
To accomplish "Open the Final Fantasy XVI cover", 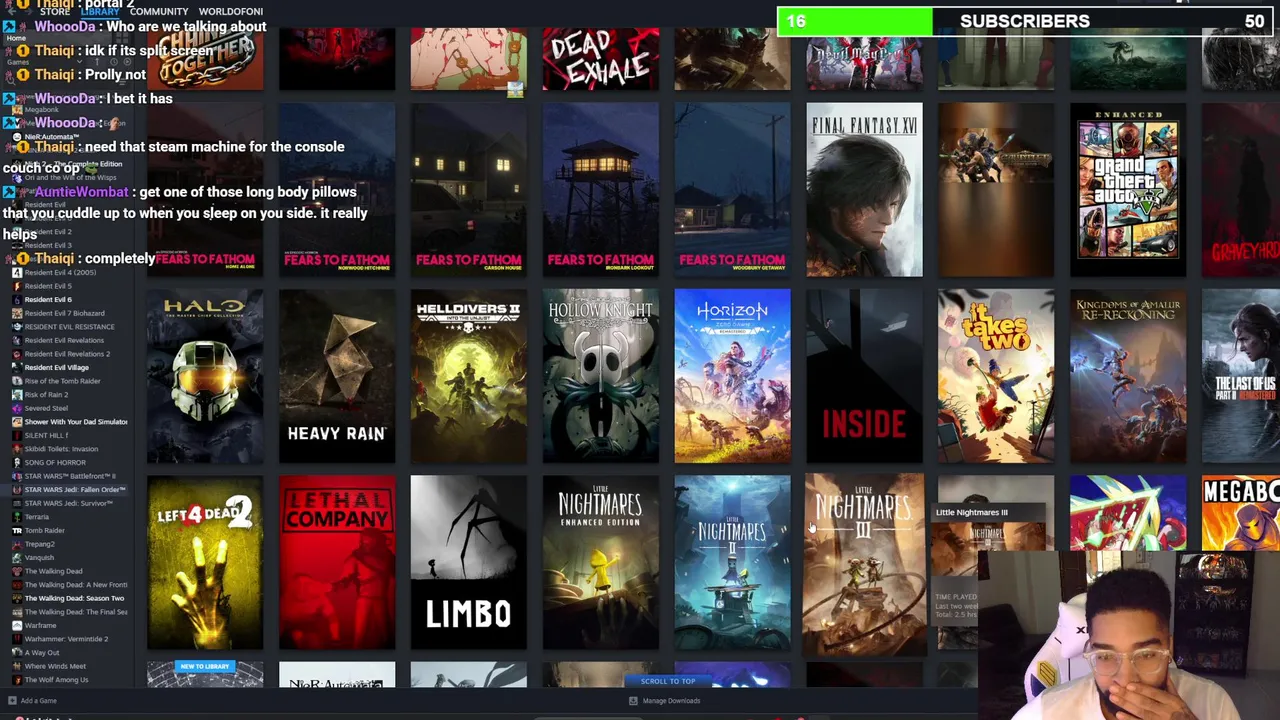I will 865,190.
